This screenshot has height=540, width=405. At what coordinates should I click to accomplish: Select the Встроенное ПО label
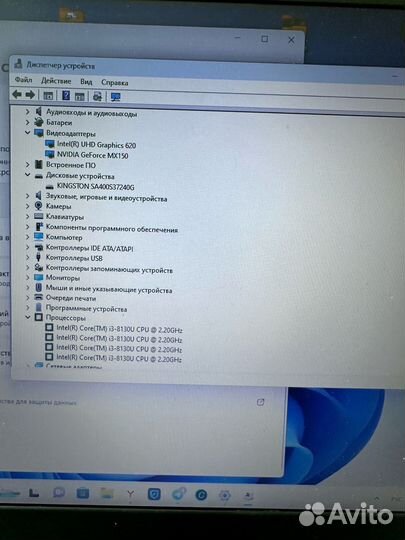click(71, 165)
